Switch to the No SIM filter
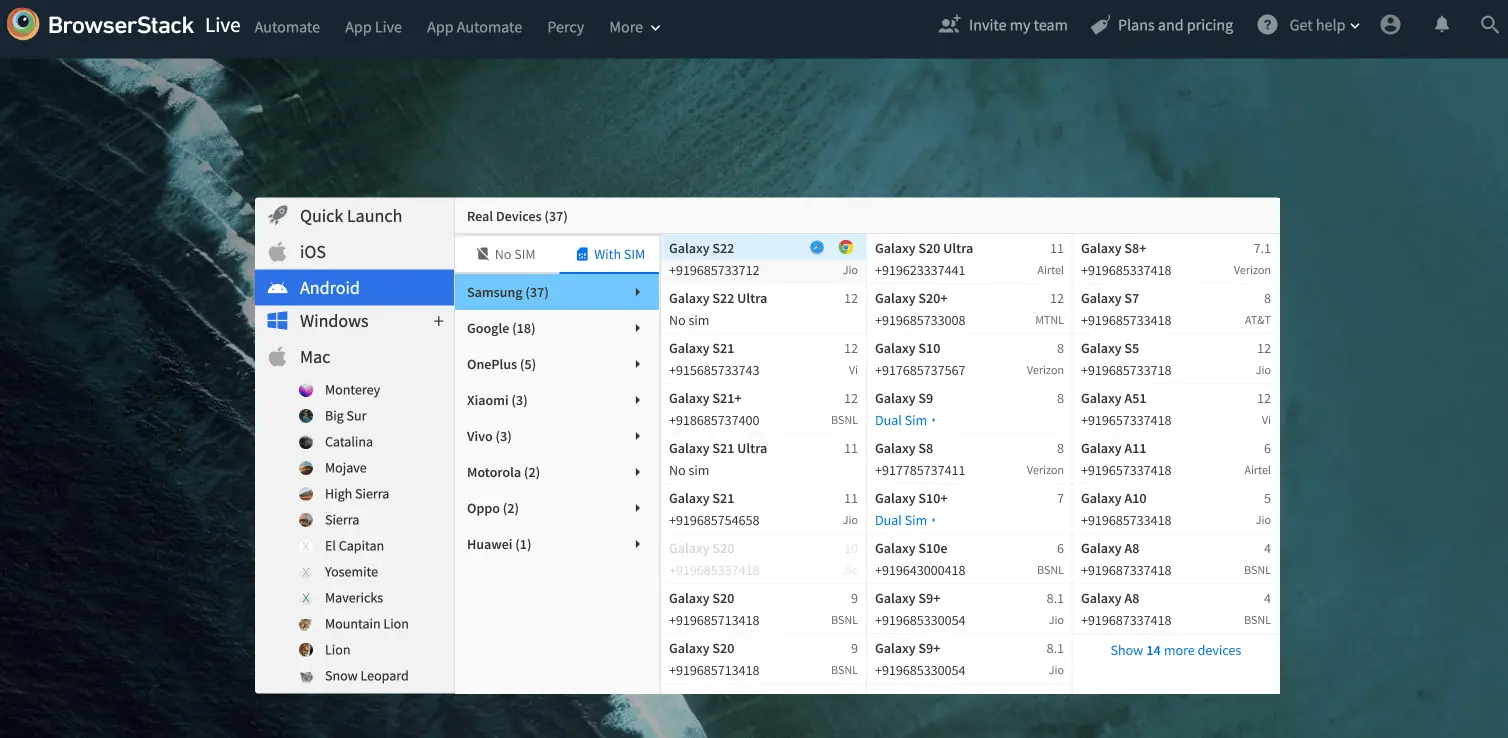1508x738 pixels. tap(505, 254)
